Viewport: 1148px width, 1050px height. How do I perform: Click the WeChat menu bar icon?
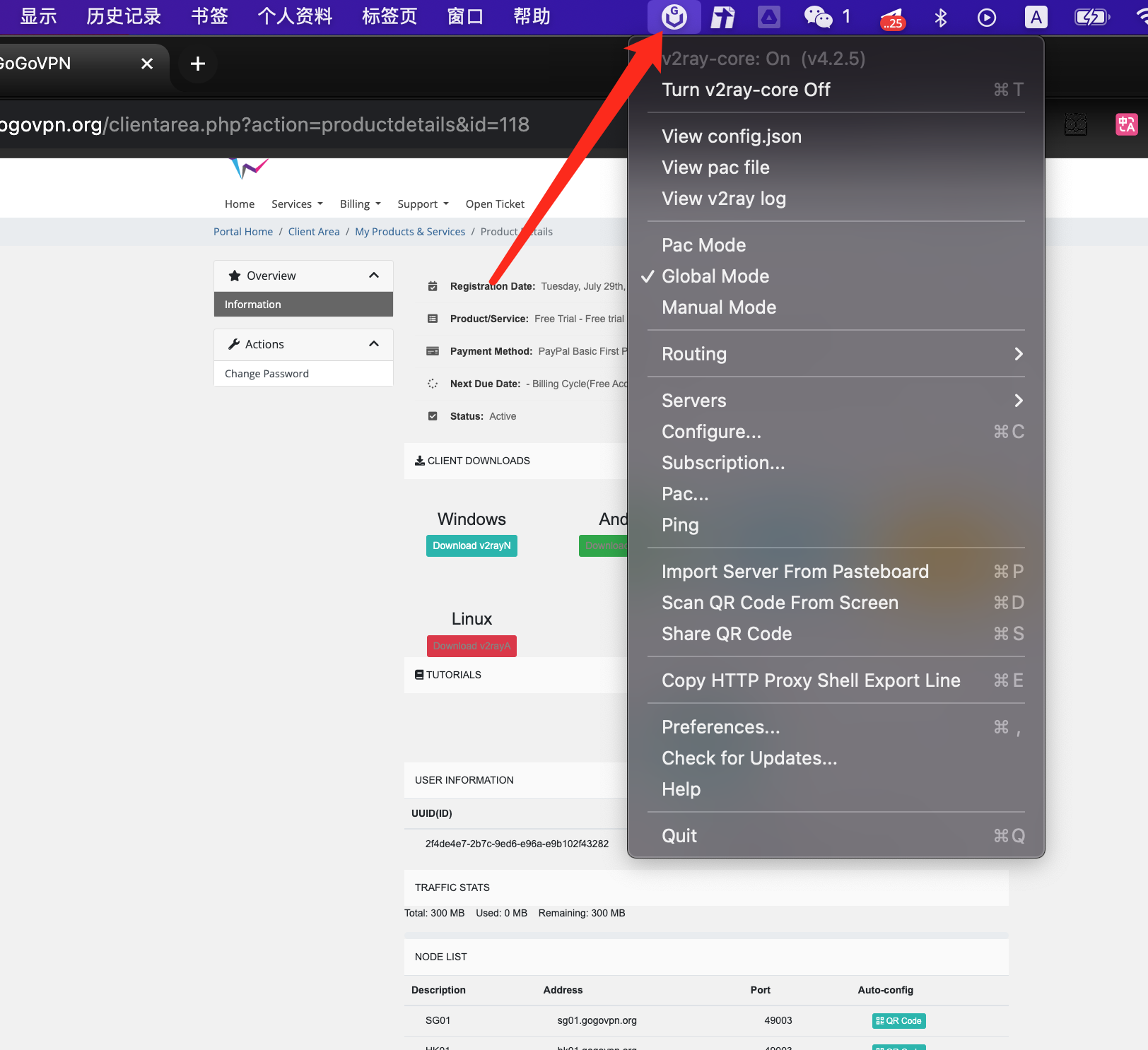[x=819, y=17]
